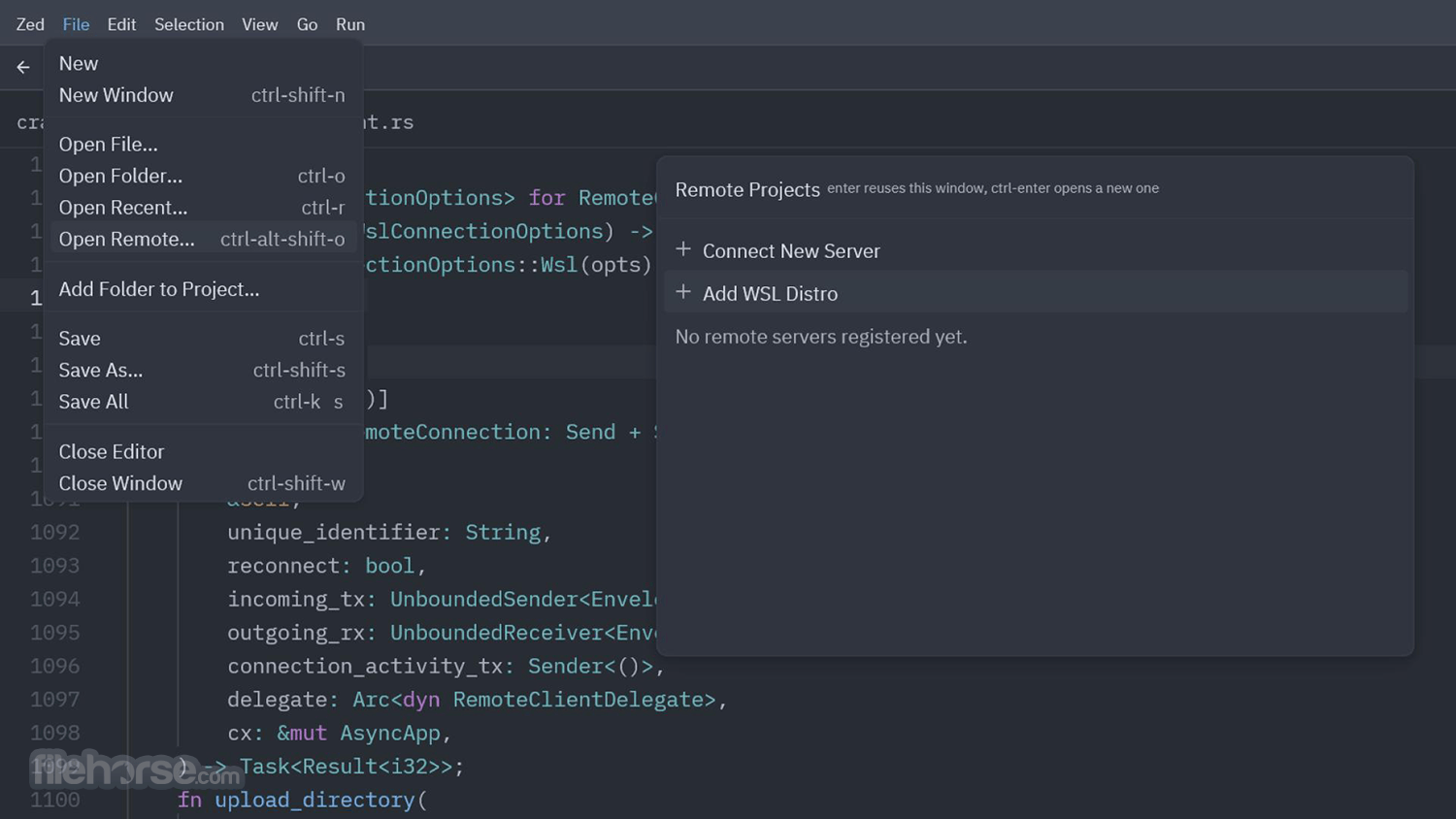This screenshot has height=819, width=1456.
Task: Select Save All menu entry
Action: pos(202,402)
